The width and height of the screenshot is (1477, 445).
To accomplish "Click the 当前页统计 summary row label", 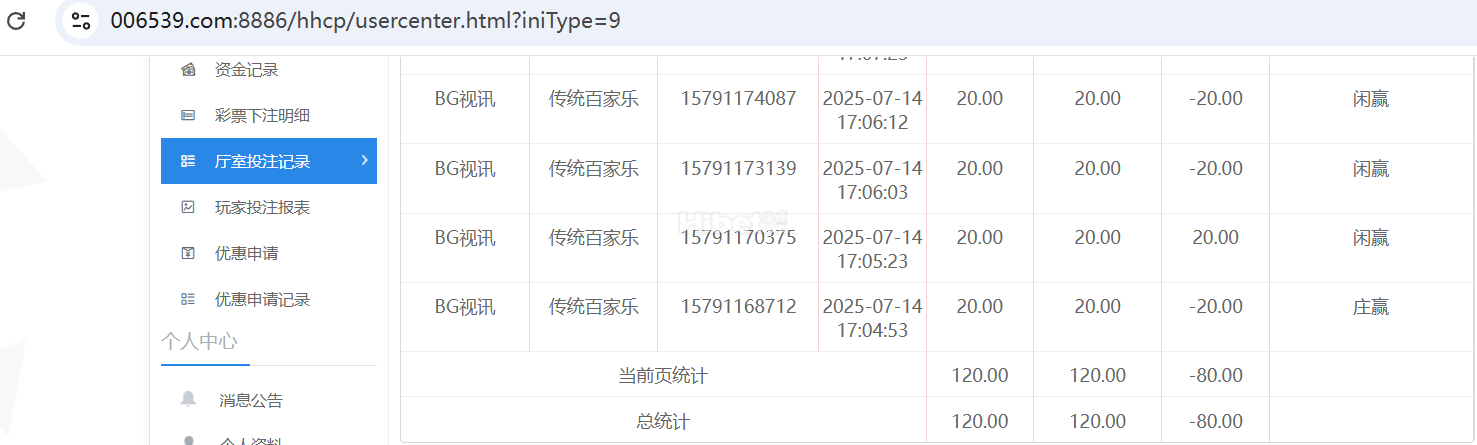I will tap(663, 376).
